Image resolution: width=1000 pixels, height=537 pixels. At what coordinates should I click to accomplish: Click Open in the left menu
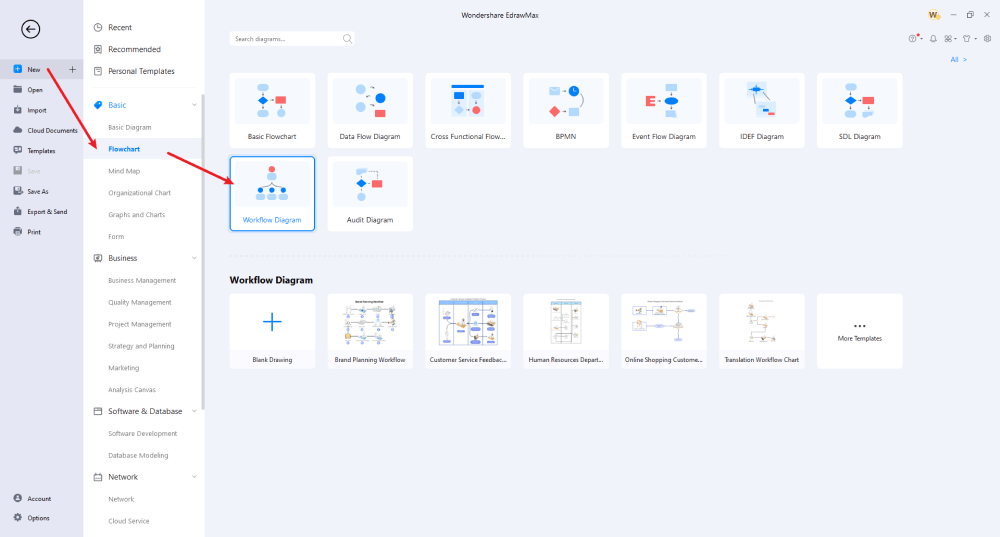pyautogui.click(x=34, y=90)
